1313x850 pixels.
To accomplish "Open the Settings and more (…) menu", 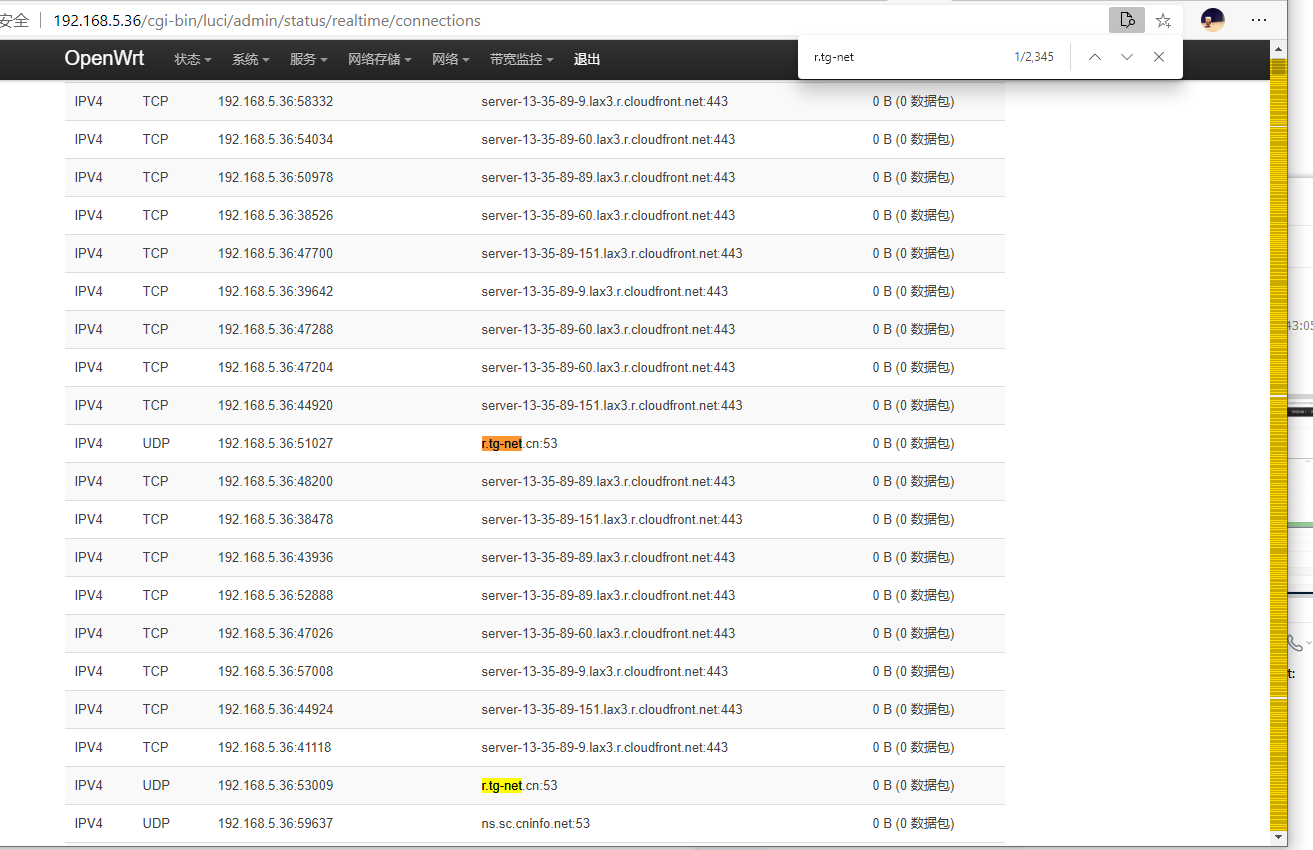I will [1259, 20].
